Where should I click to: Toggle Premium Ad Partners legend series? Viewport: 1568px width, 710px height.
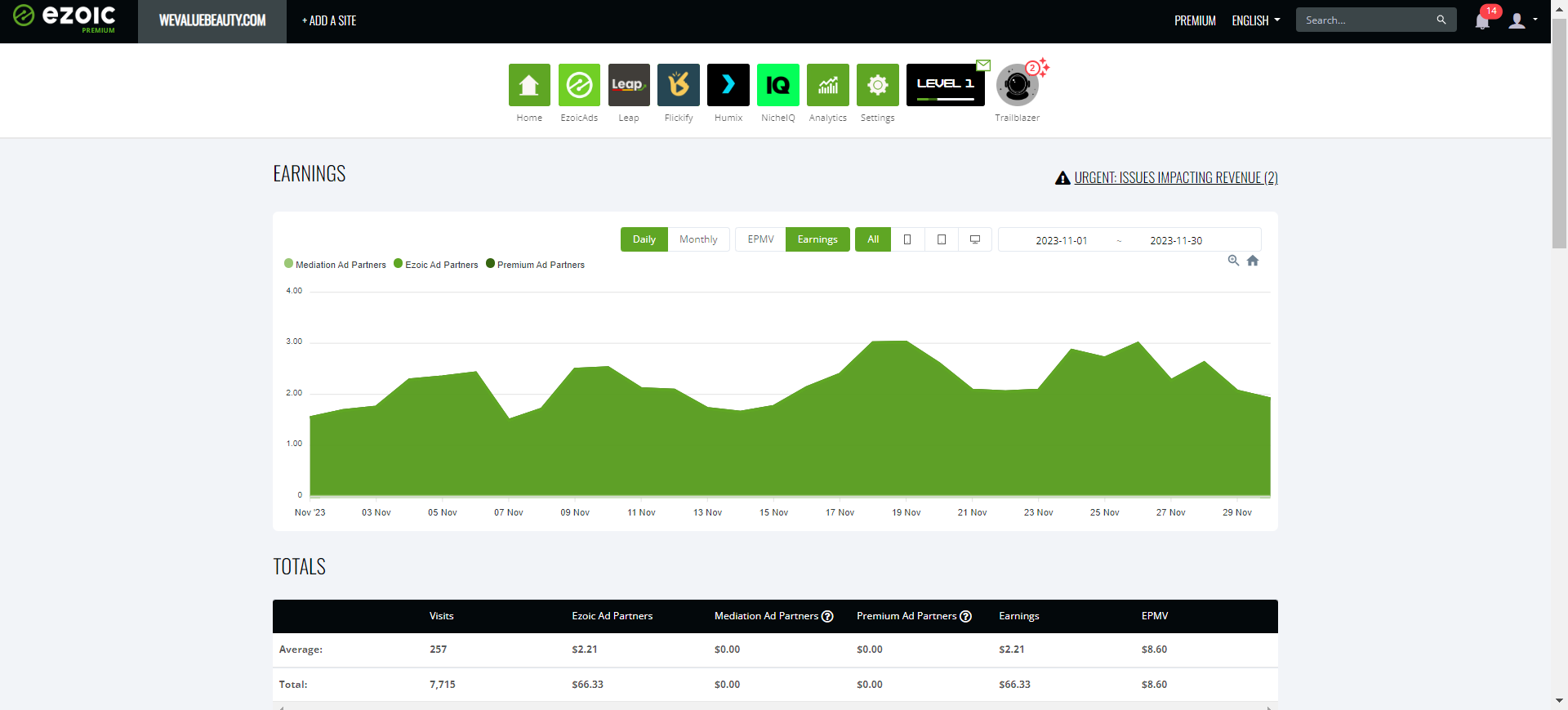535,265
